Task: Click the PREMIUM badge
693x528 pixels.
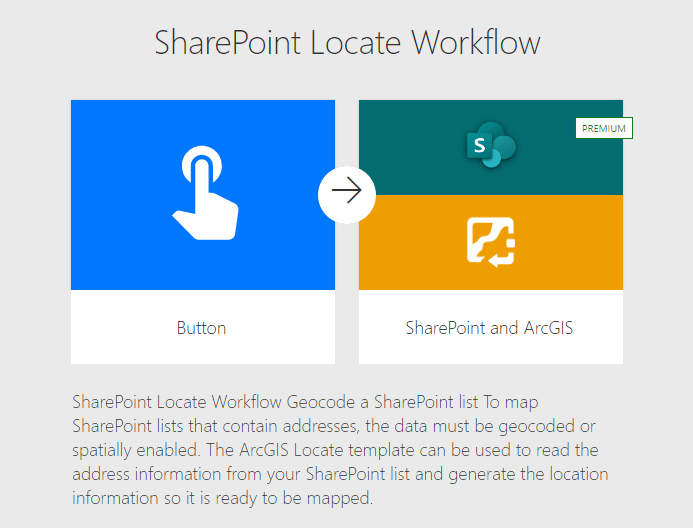Action: pyautogui.click(x=604, y=128)
